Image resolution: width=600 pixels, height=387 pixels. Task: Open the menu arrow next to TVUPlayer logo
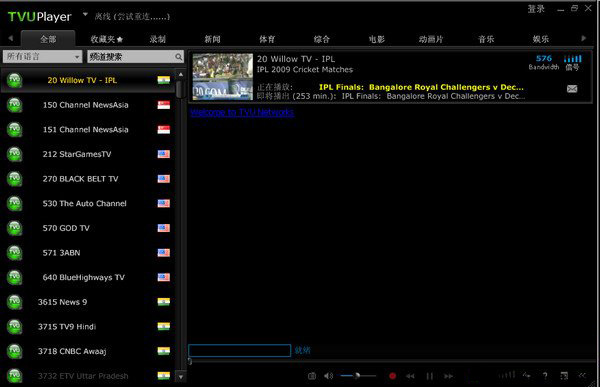click(x=85, y=15)
